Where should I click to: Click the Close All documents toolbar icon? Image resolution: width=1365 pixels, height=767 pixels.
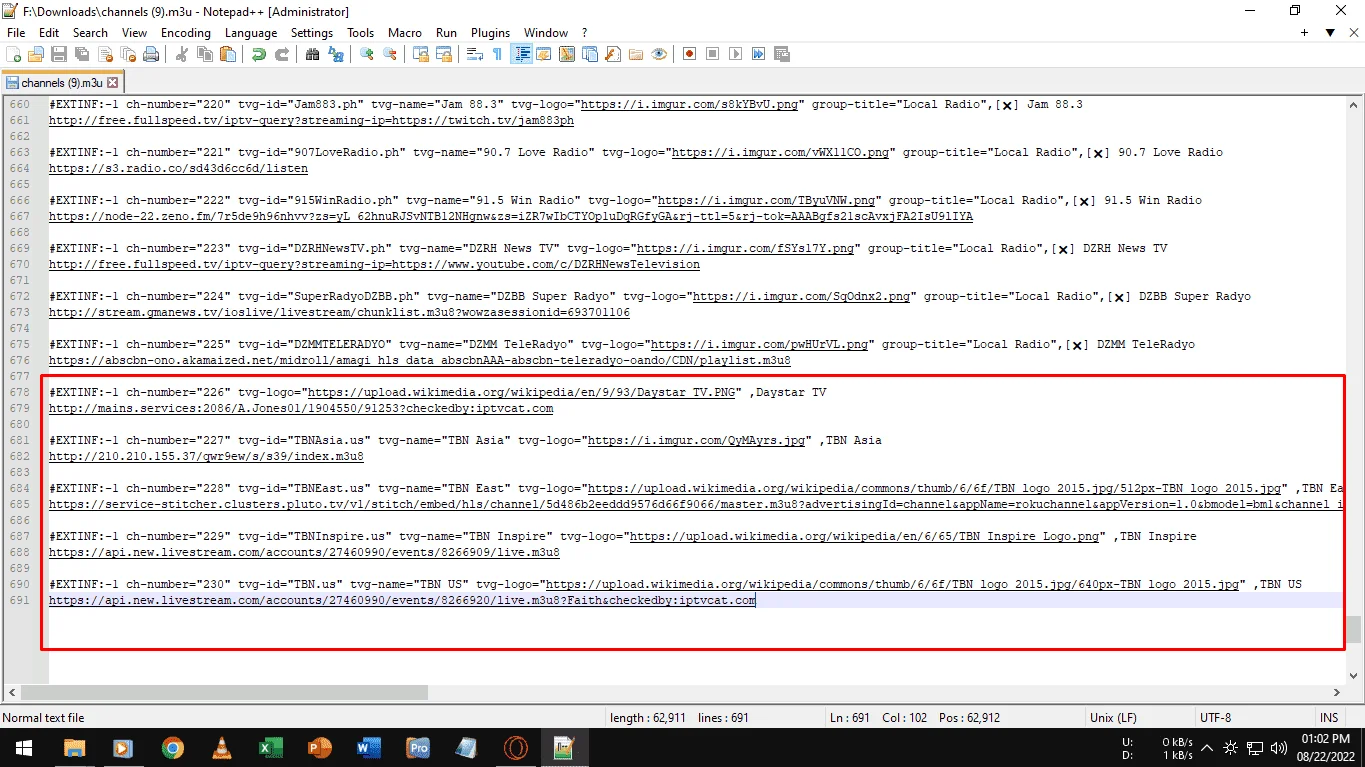click(x=127, y=54)
